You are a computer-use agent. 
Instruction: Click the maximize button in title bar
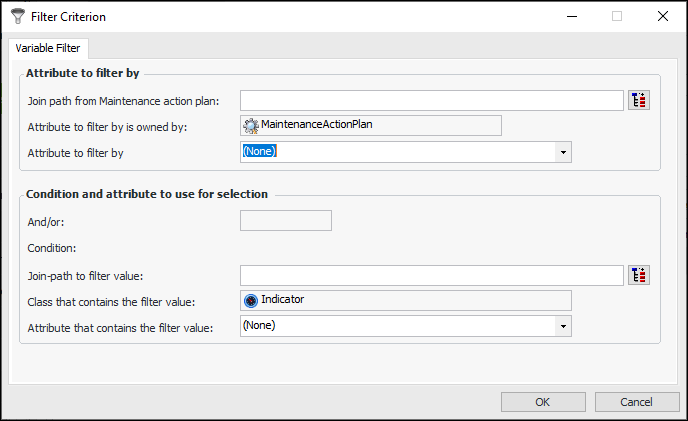(x=617, y=17)
